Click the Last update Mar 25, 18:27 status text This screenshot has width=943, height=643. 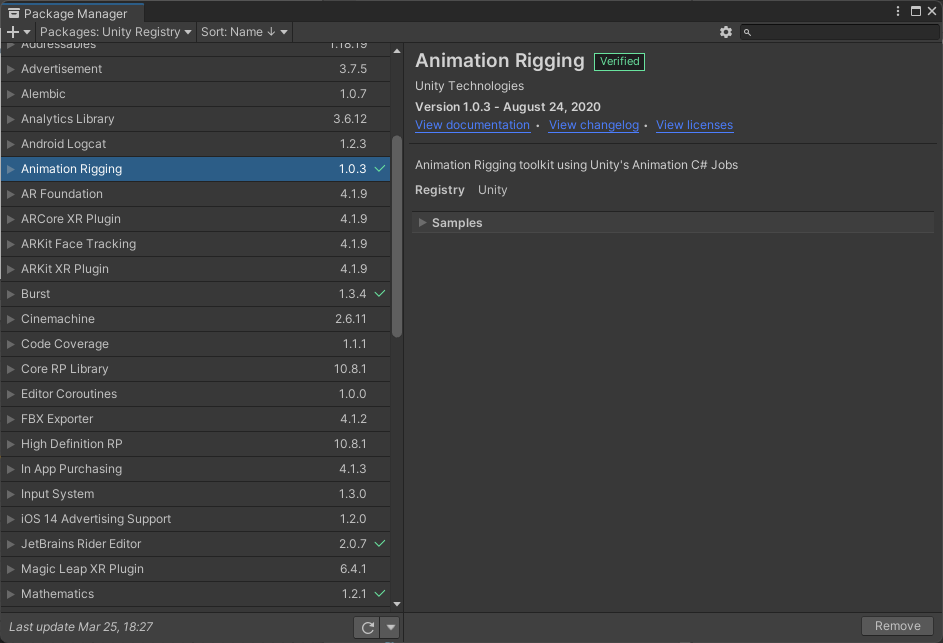tap(81, 627)
